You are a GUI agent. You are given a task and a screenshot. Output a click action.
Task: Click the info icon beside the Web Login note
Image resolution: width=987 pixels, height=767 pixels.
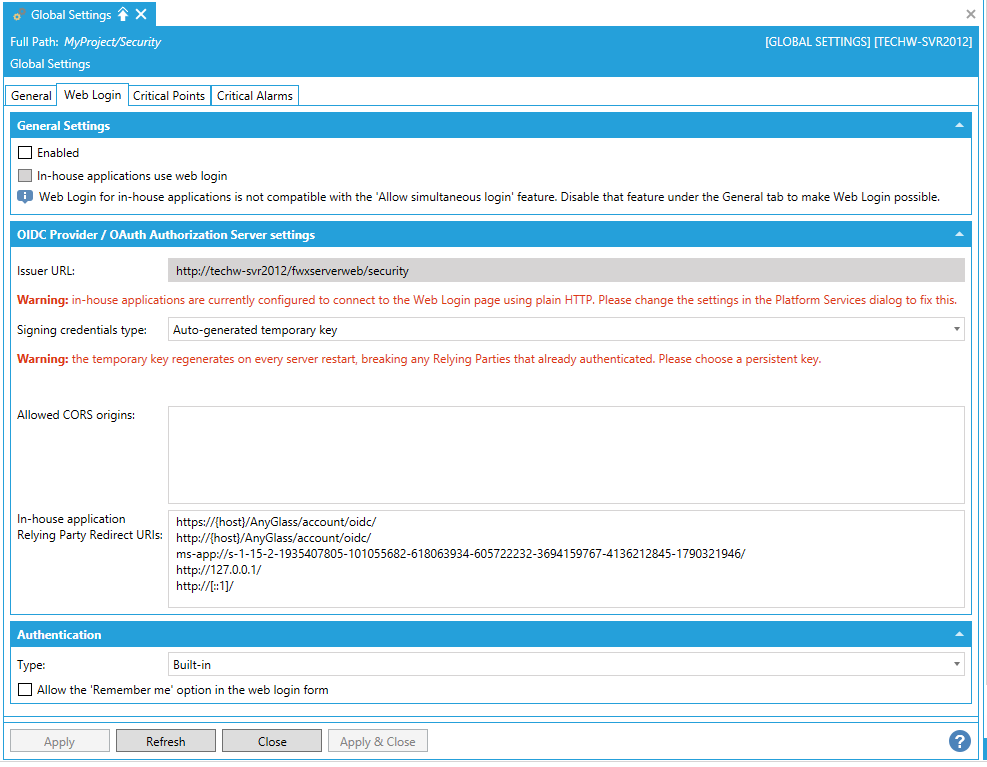point(25,197)
